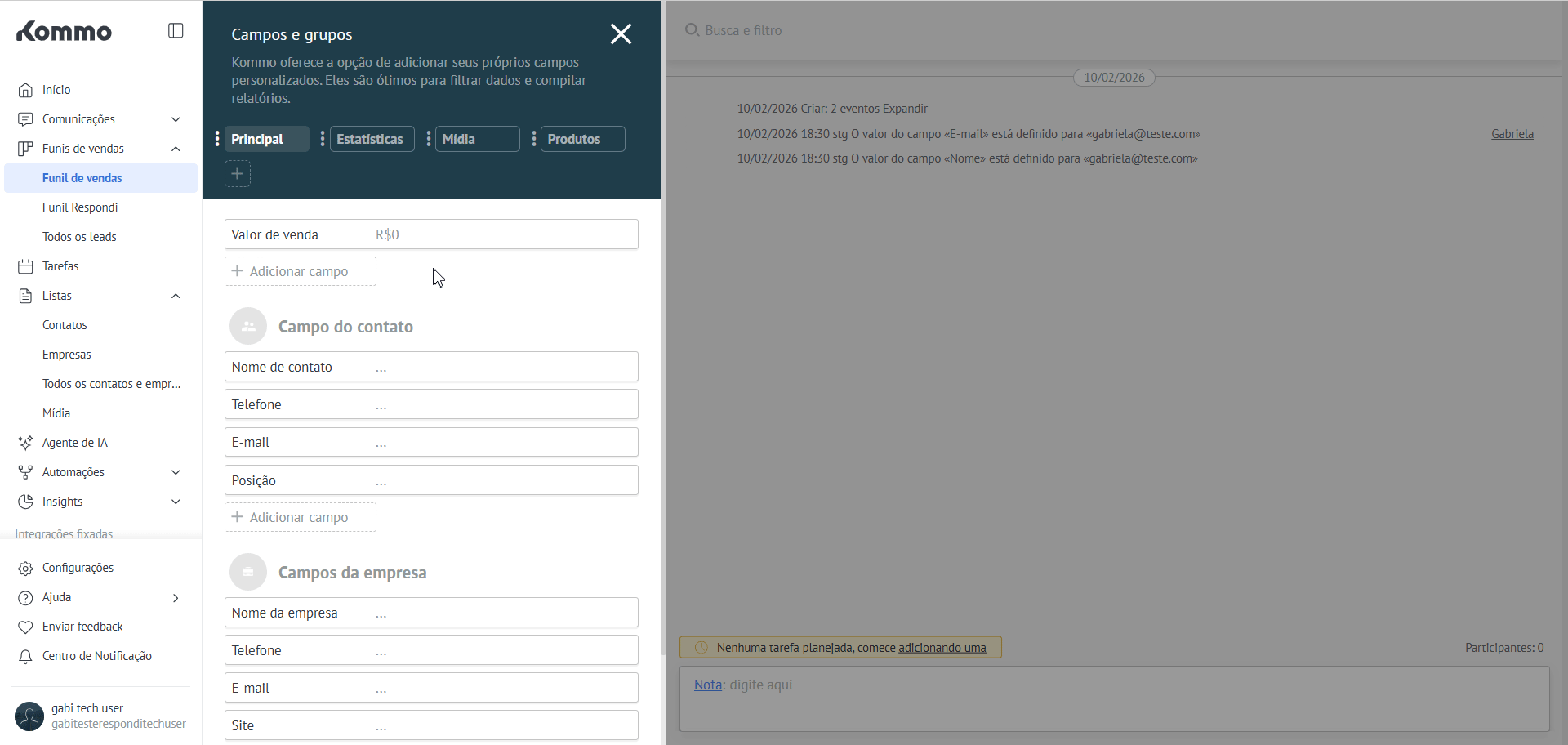Expand the Insights chevron
This screenshot has height=745, width=1568.
(176, 502)
